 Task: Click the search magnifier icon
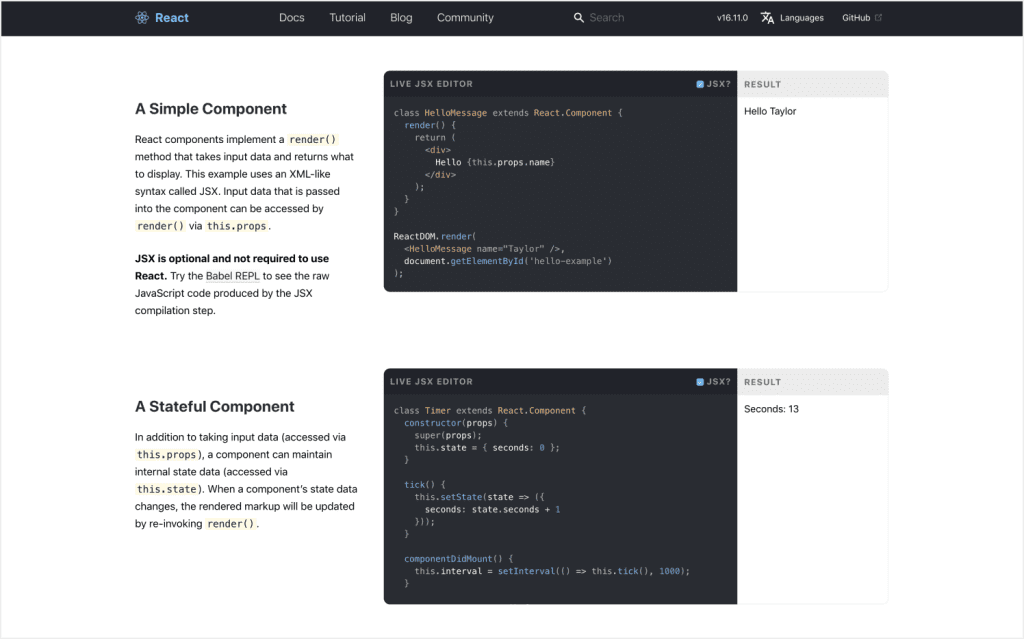coord(579,18)
